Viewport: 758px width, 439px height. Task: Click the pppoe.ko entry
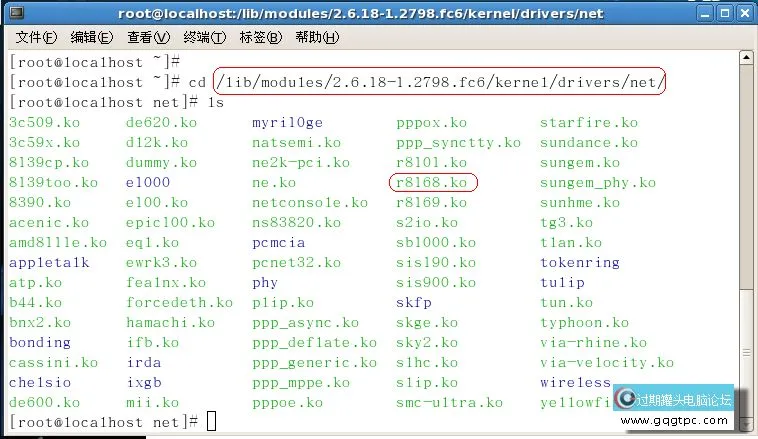pos(287,403)
